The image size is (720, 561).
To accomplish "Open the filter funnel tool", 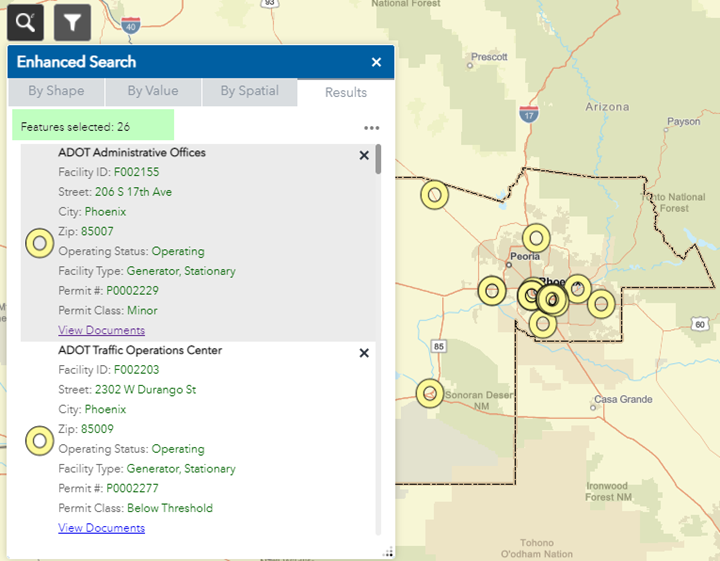I will point(72,22).
